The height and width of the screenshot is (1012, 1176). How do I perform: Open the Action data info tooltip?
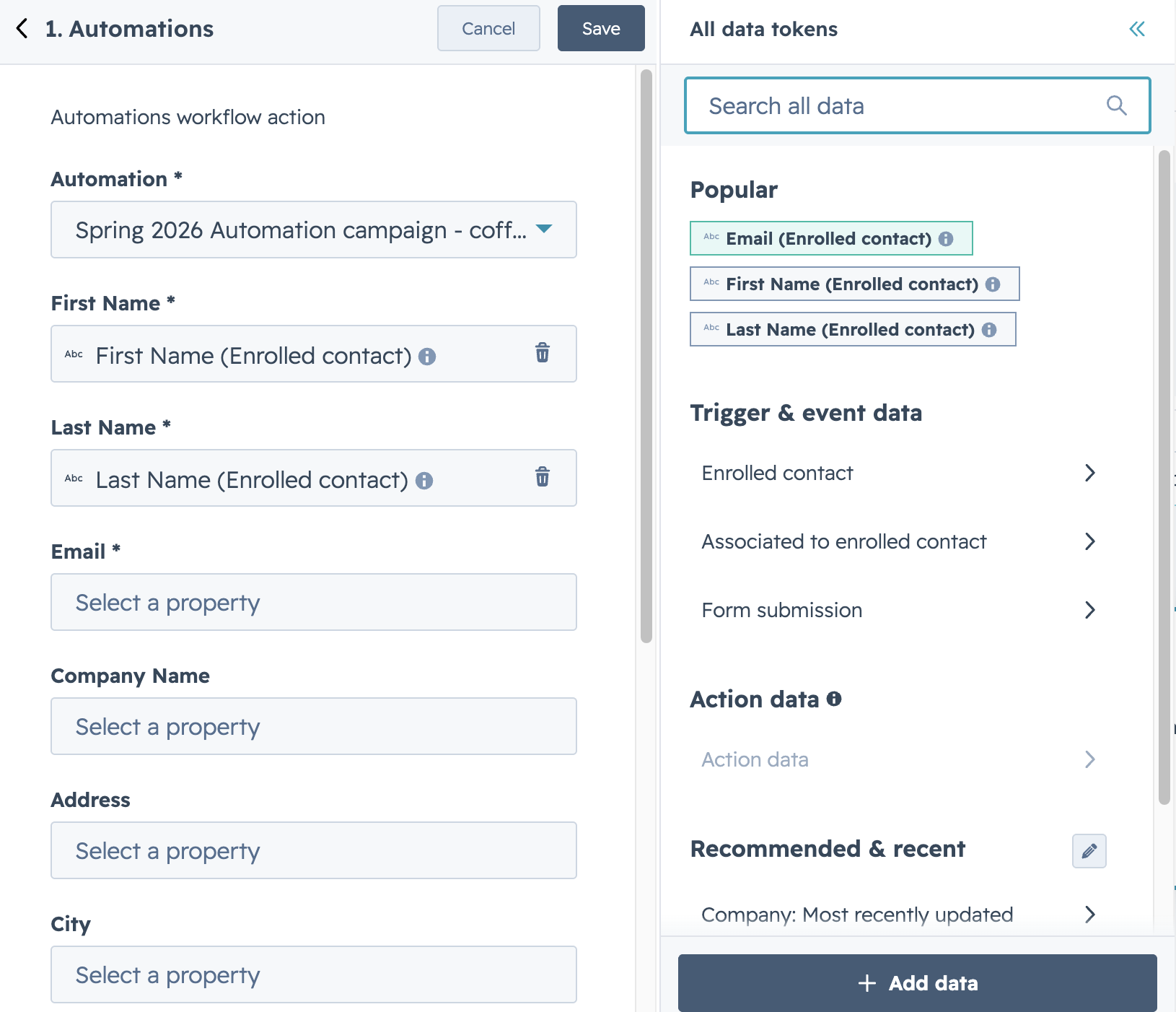point(834,699)
